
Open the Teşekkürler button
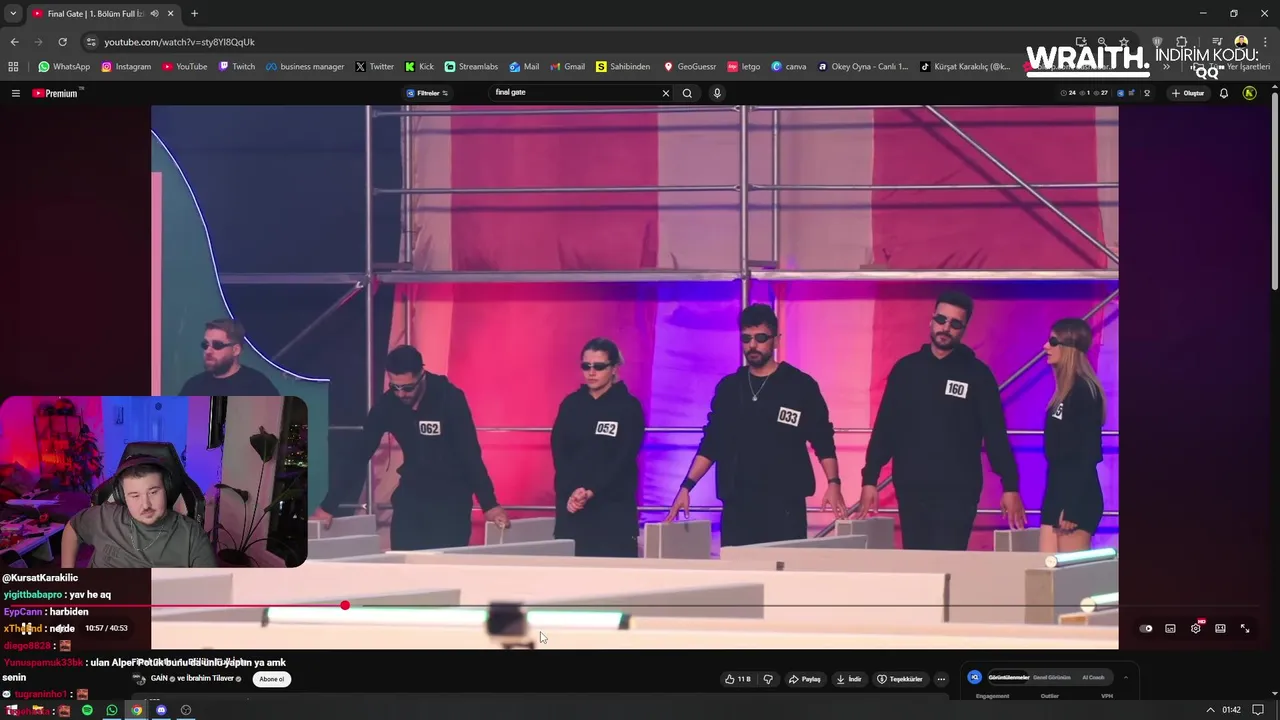pos(900,679)
